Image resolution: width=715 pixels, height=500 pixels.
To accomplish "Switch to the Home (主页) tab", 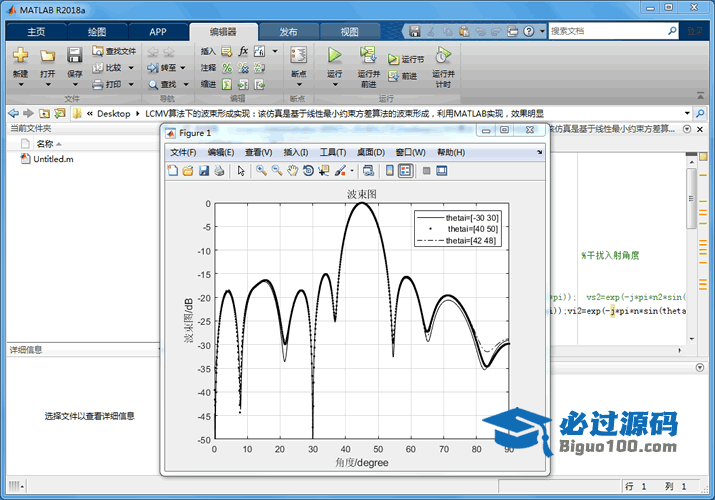I will click(x=36, y=32).
